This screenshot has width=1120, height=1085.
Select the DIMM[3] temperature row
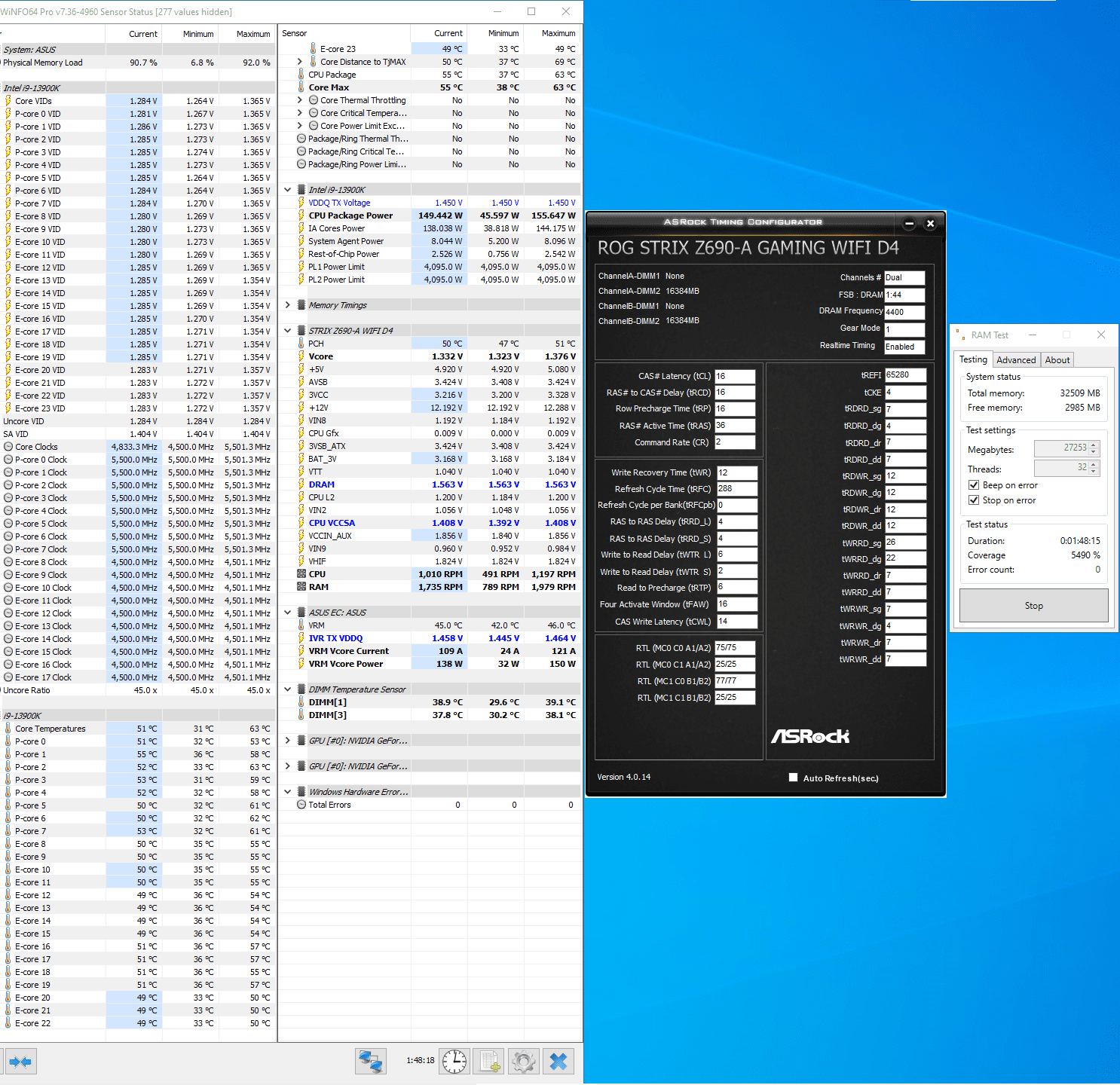(431, 715)
